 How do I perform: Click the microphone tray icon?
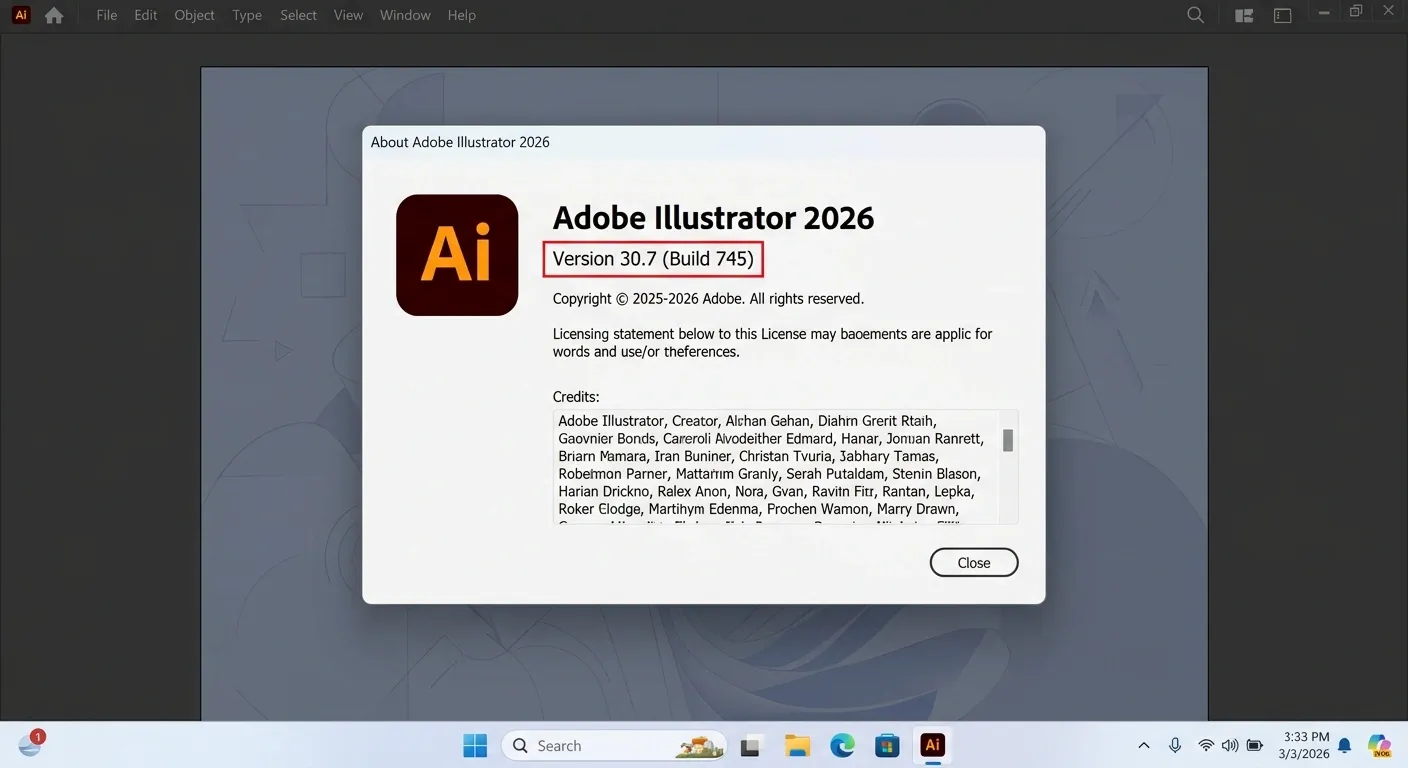[x=1175, y=745]
